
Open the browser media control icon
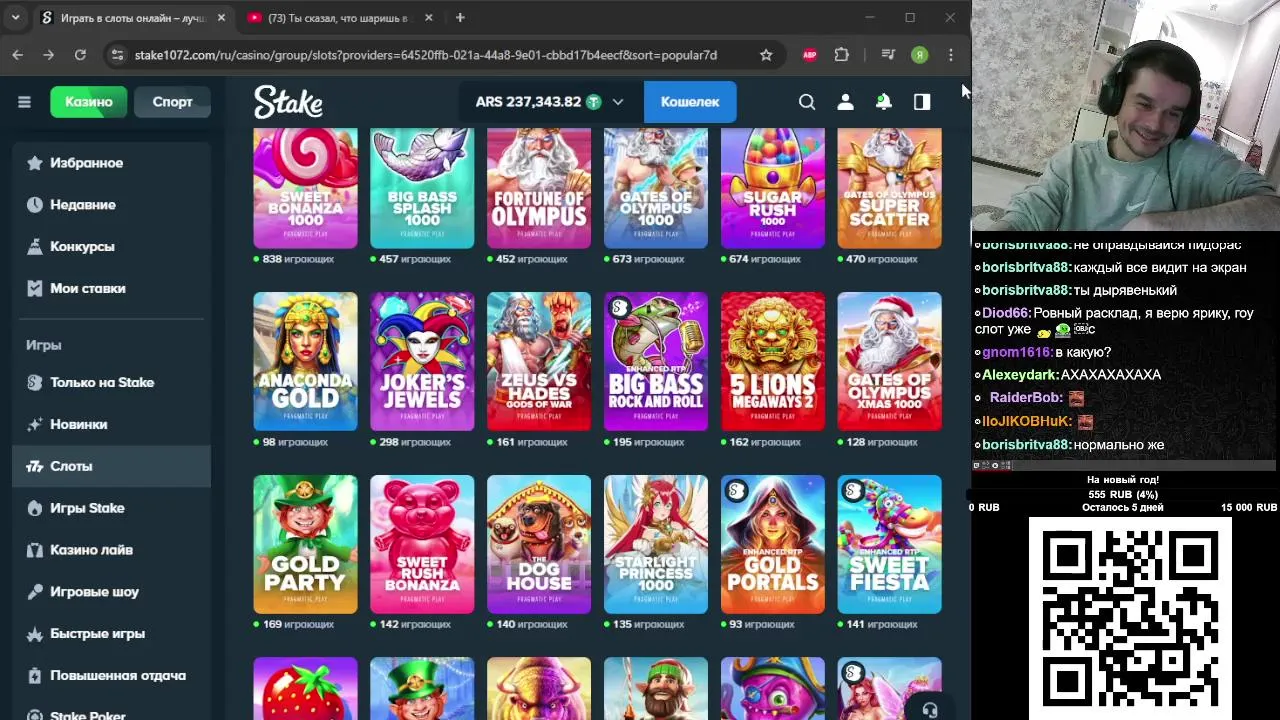888,55
